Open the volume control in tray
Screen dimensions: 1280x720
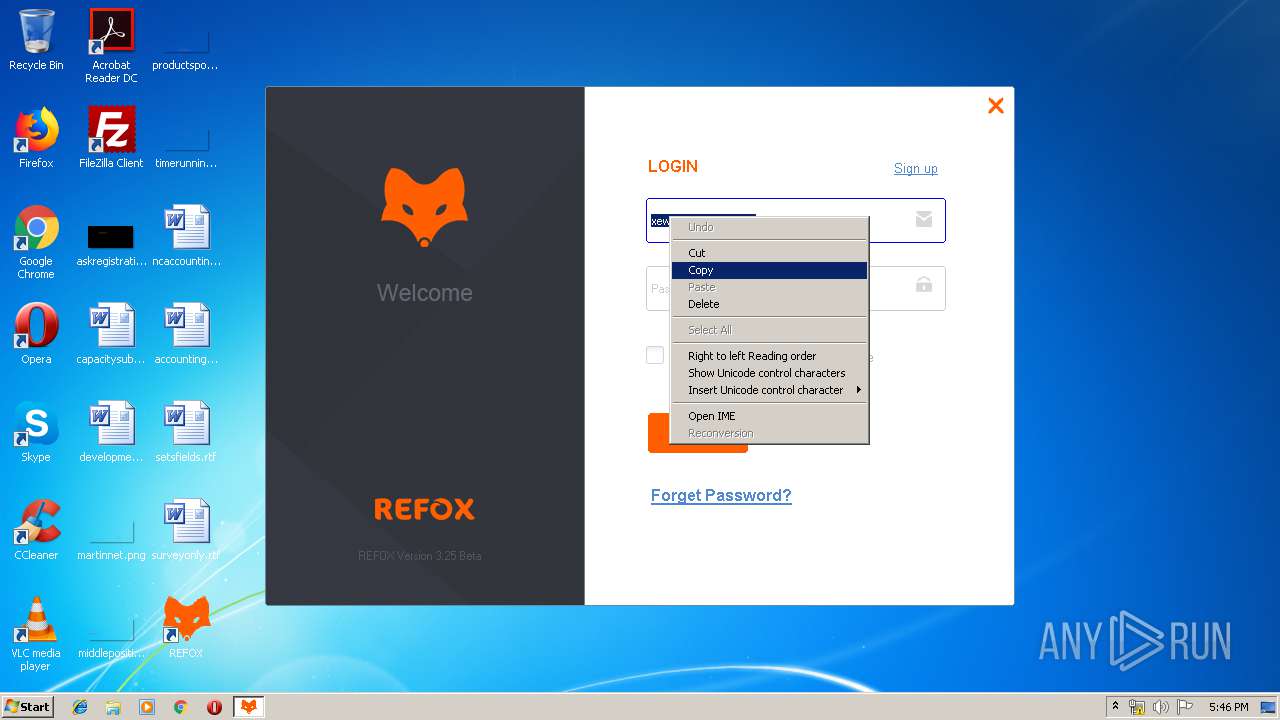[x=1161, y=707]
